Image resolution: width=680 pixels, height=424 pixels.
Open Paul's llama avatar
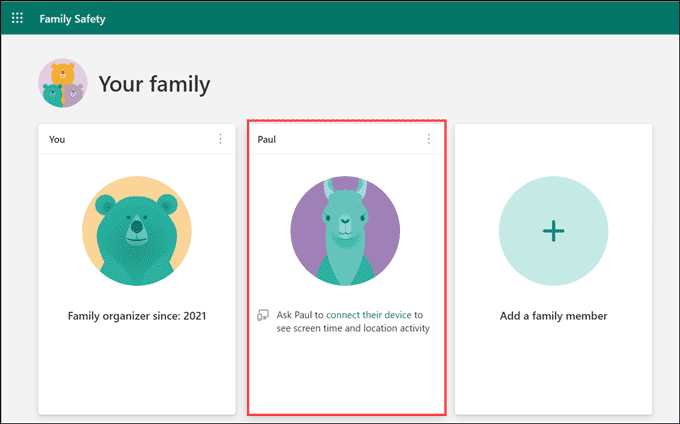344,231
